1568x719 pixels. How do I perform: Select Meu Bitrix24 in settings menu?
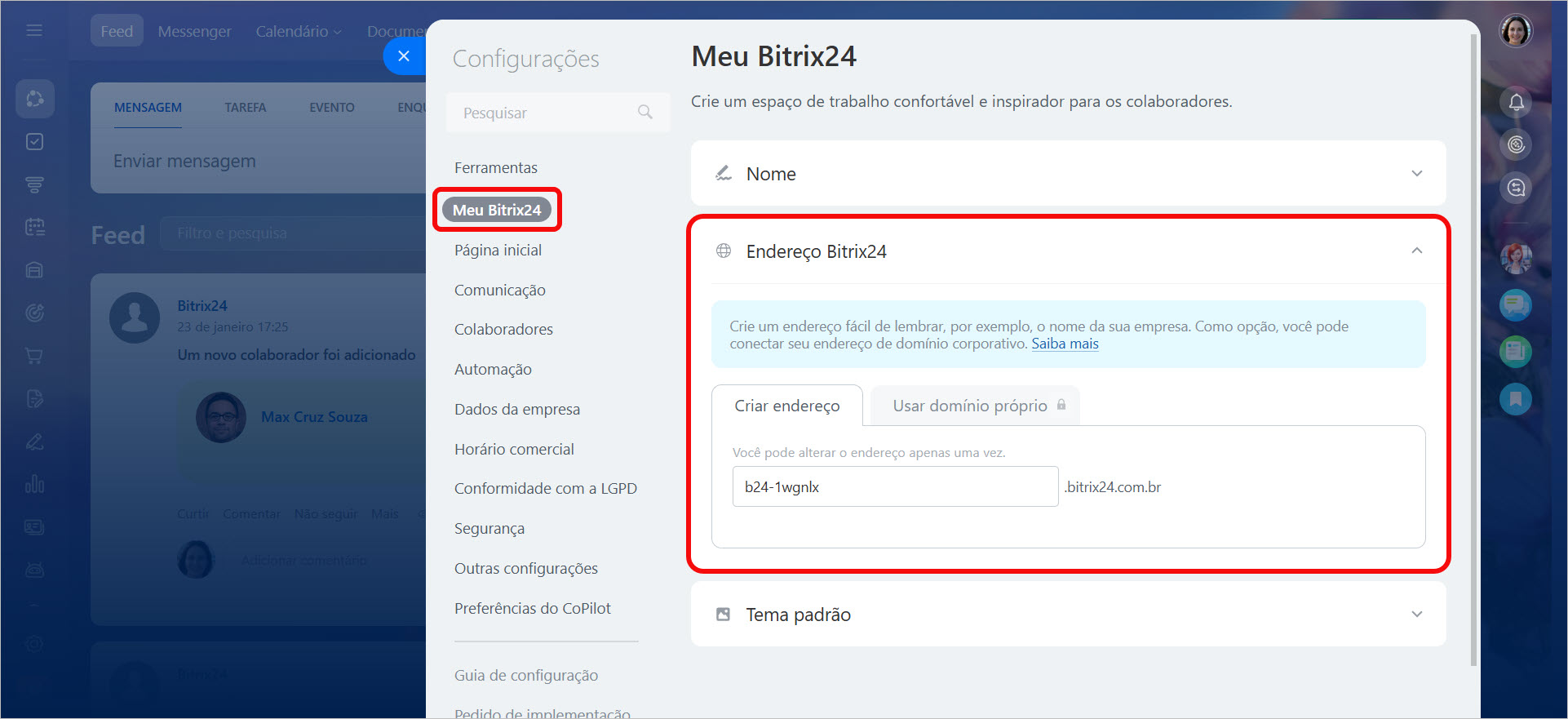tap(497, 210)
